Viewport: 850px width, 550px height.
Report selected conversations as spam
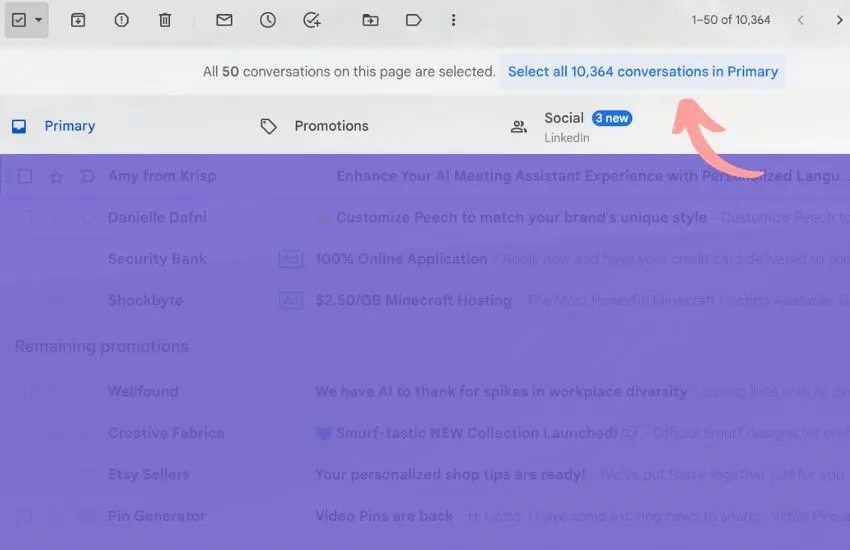[x=121, y=20]
